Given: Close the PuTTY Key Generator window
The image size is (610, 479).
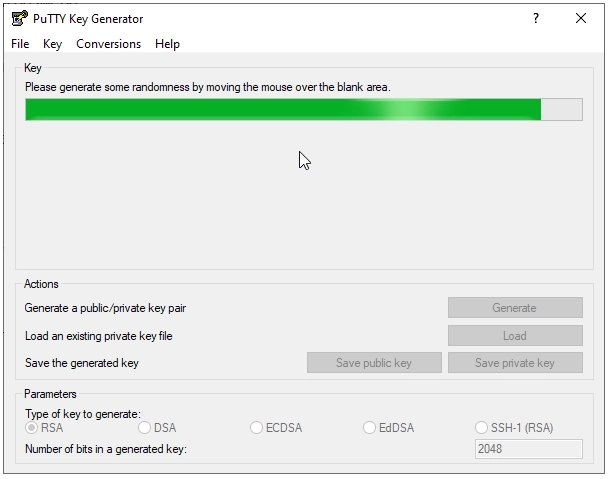Looking at the screenshot, I should [581, 18].
